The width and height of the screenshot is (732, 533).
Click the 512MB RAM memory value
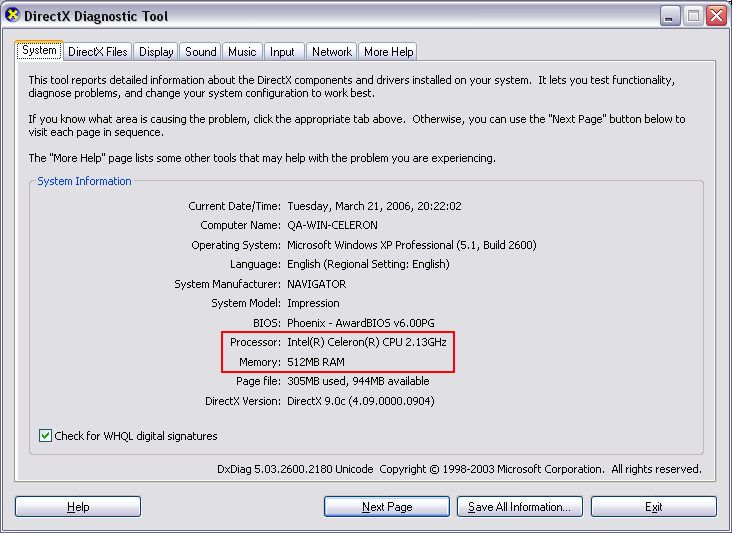[x=316, y=362]
